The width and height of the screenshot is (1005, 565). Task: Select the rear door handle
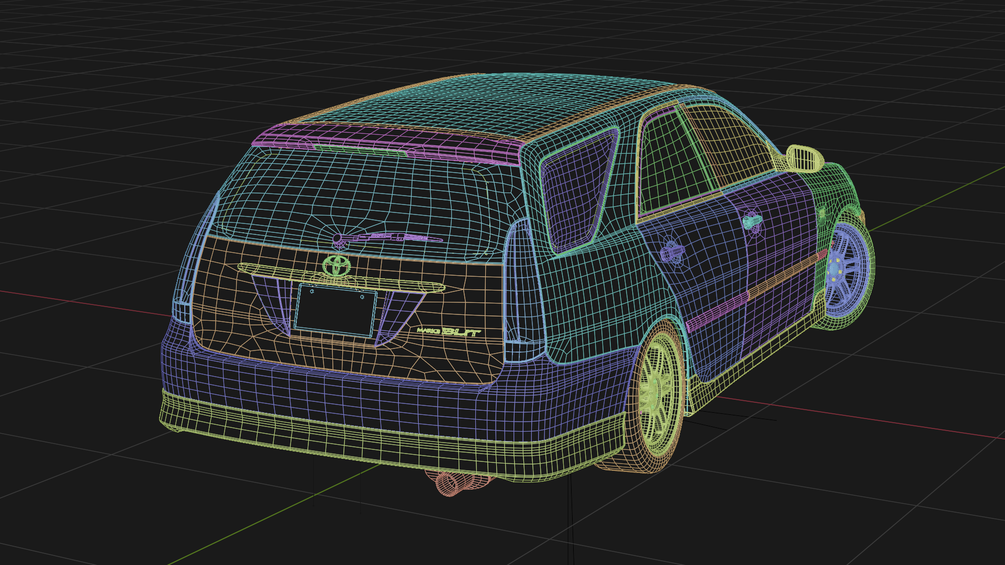(671, 251)
